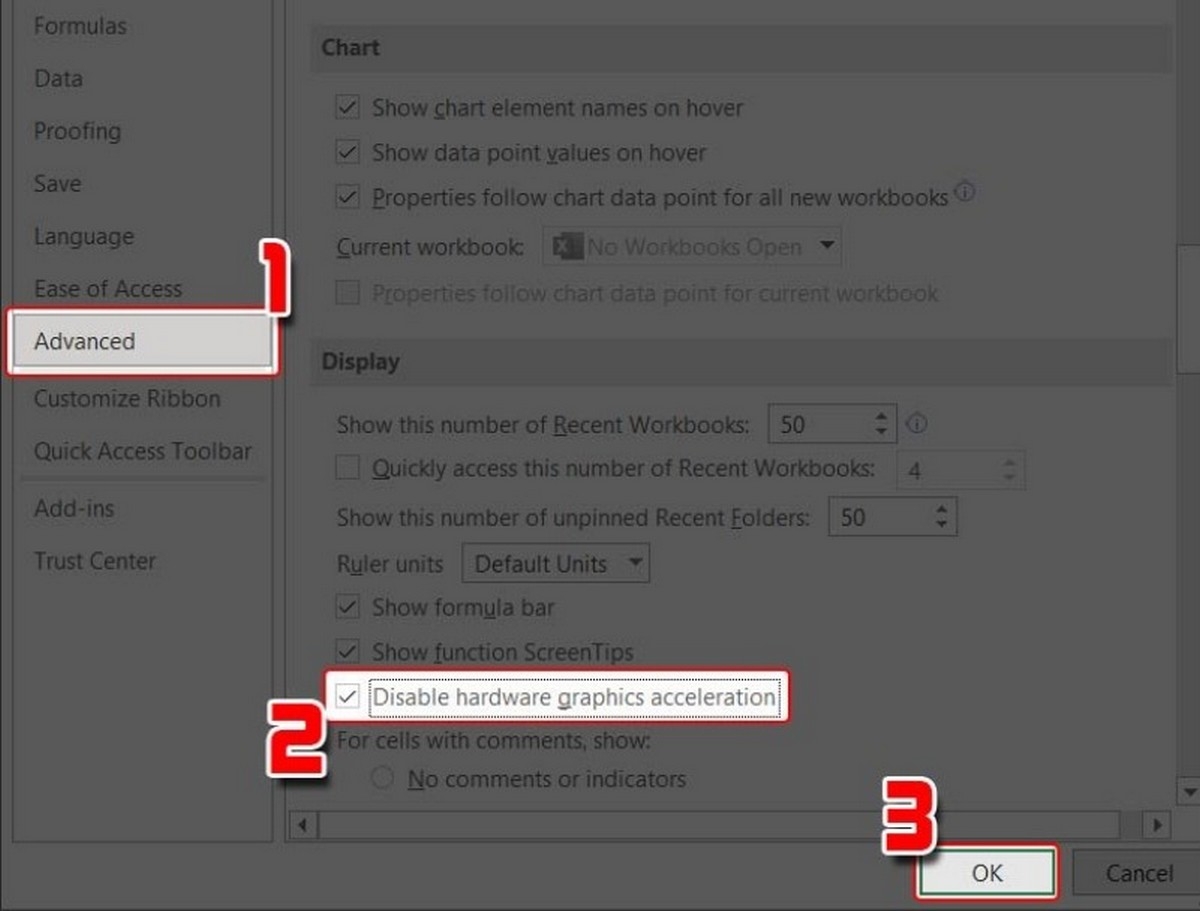Click the OK button
The image size is (1200, 911).
click(985, 872)
